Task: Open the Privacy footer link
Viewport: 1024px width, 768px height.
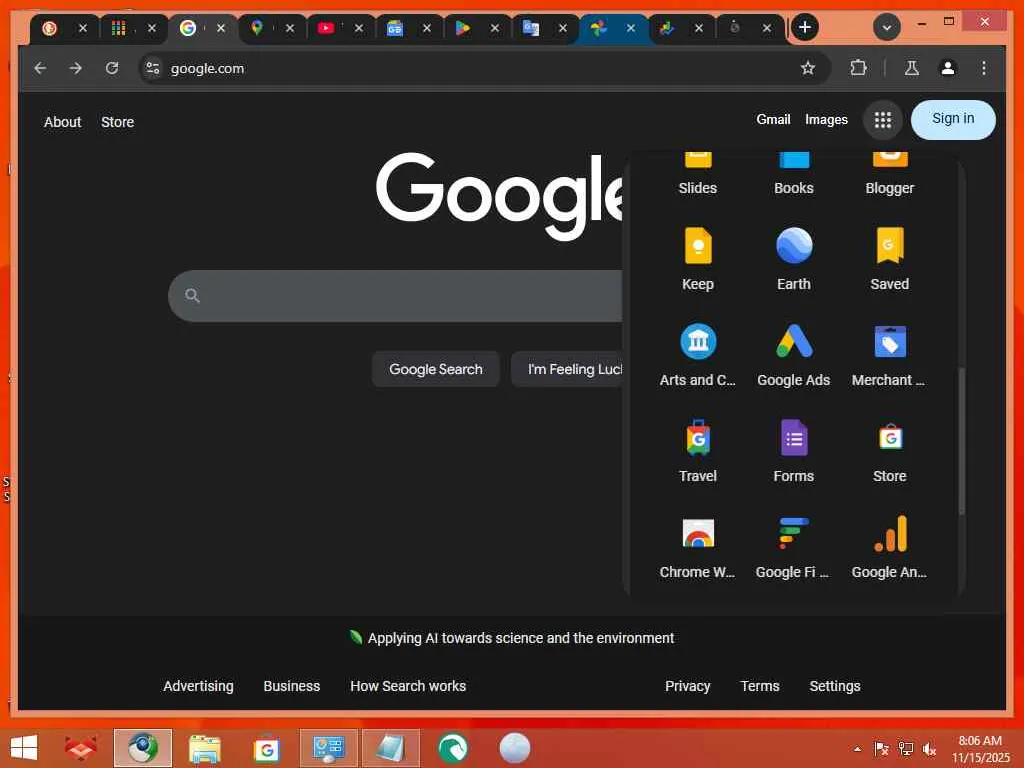Action: [x=687, y=686]
